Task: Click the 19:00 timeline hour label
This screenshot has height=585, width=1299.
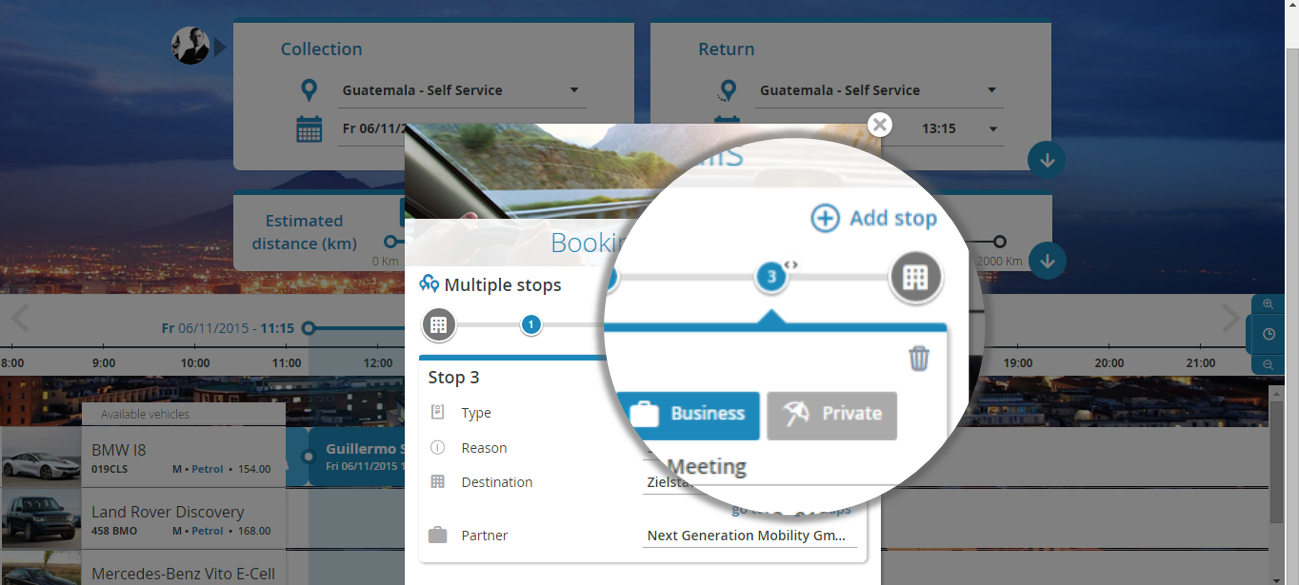Action: click(1018, 363)
